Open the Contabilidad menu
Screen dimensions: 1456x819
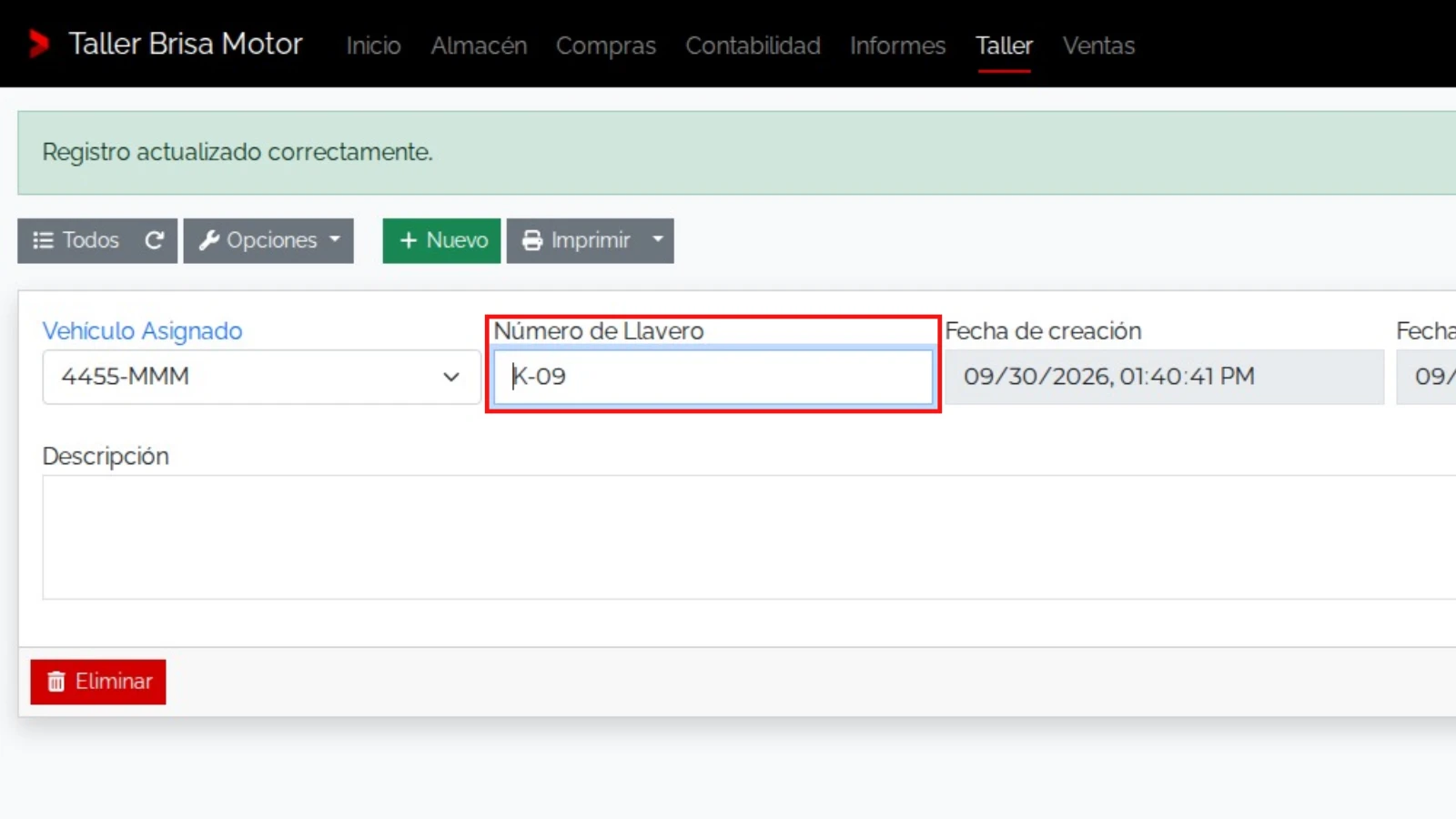pos(753,45)
